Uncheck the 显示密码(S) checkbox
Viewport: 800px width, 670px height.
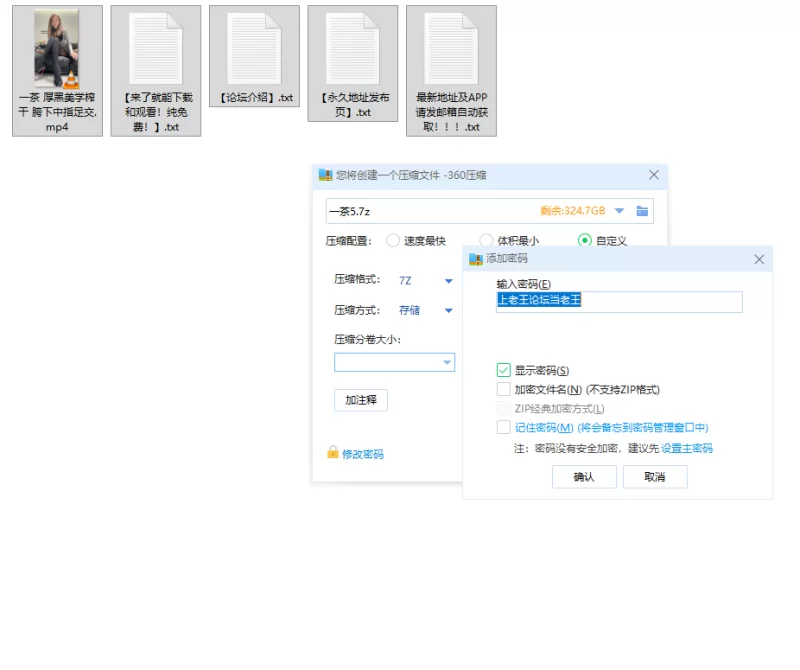504,370
